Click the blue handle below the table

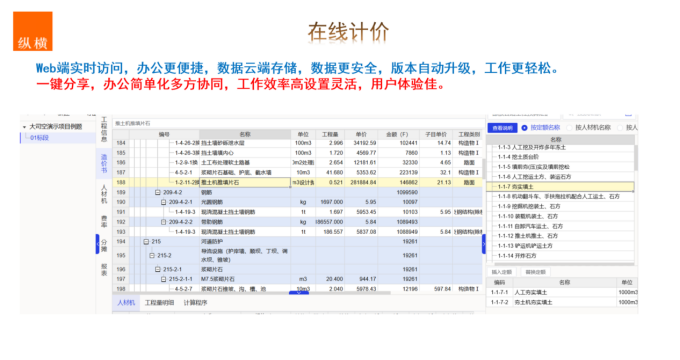(299, 293)
